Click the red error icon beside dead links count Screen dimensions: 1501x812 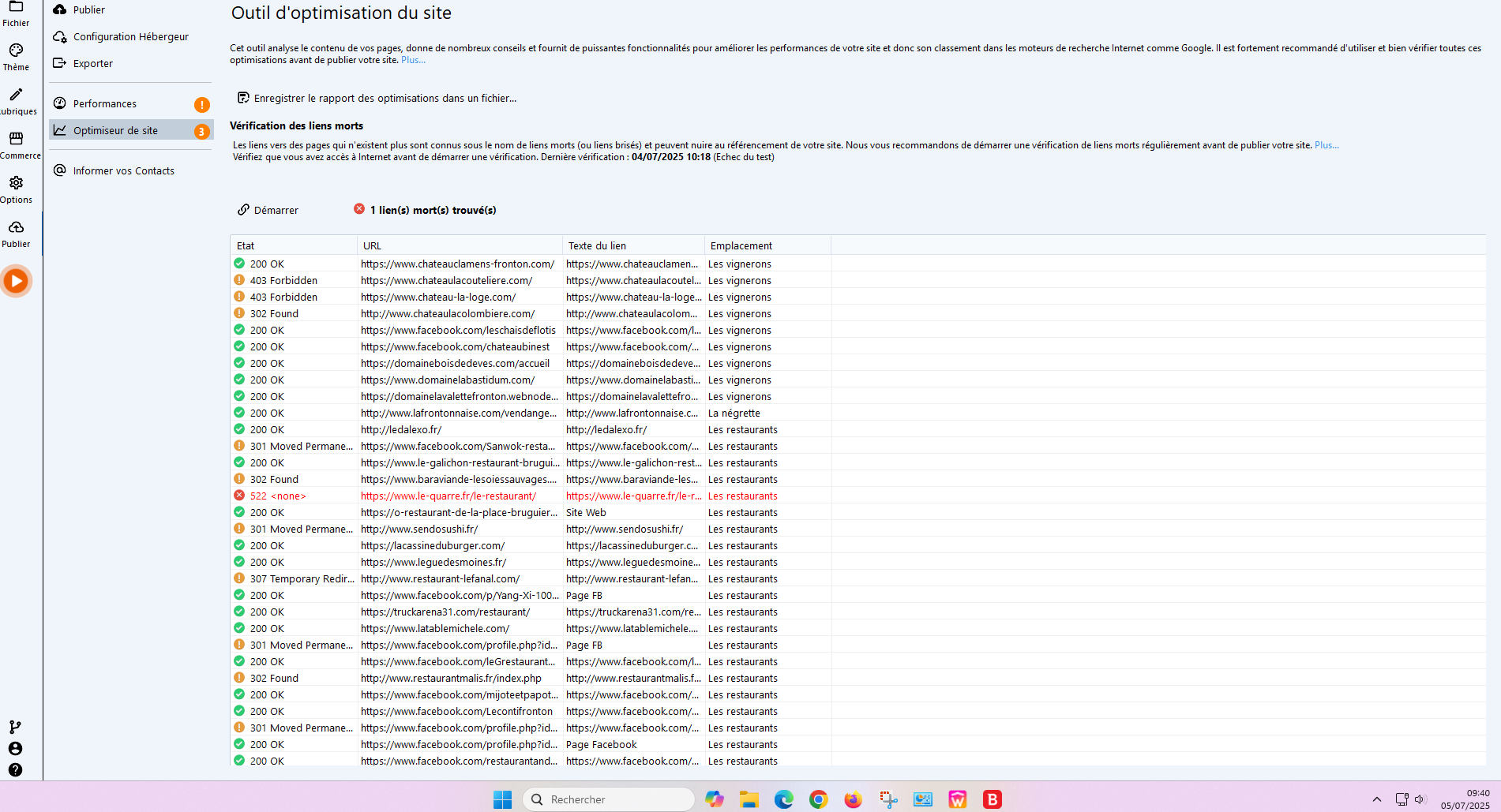(359, 209)
